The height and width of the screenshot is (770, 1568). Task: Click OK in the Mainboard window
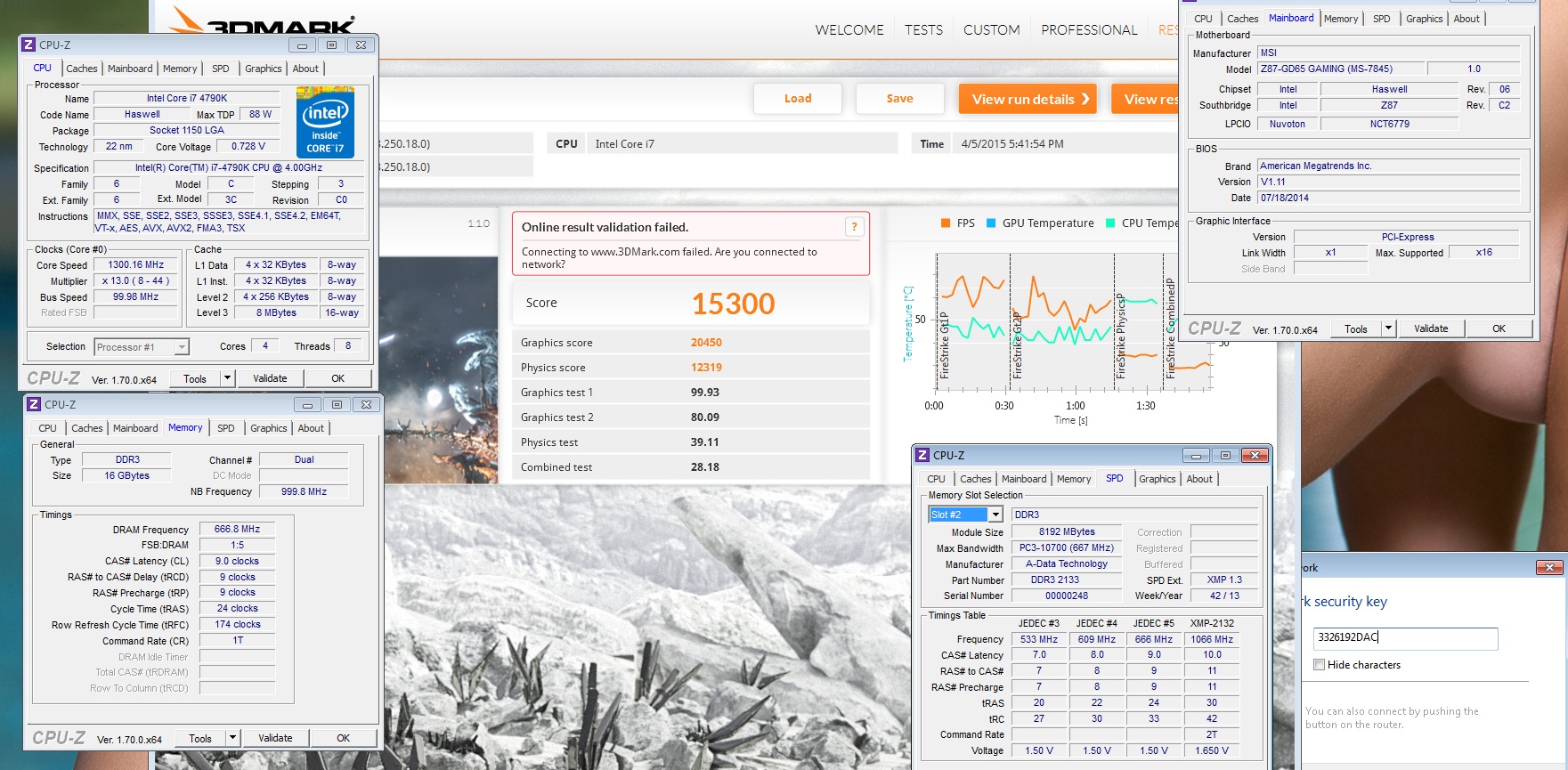point(1499,328)
